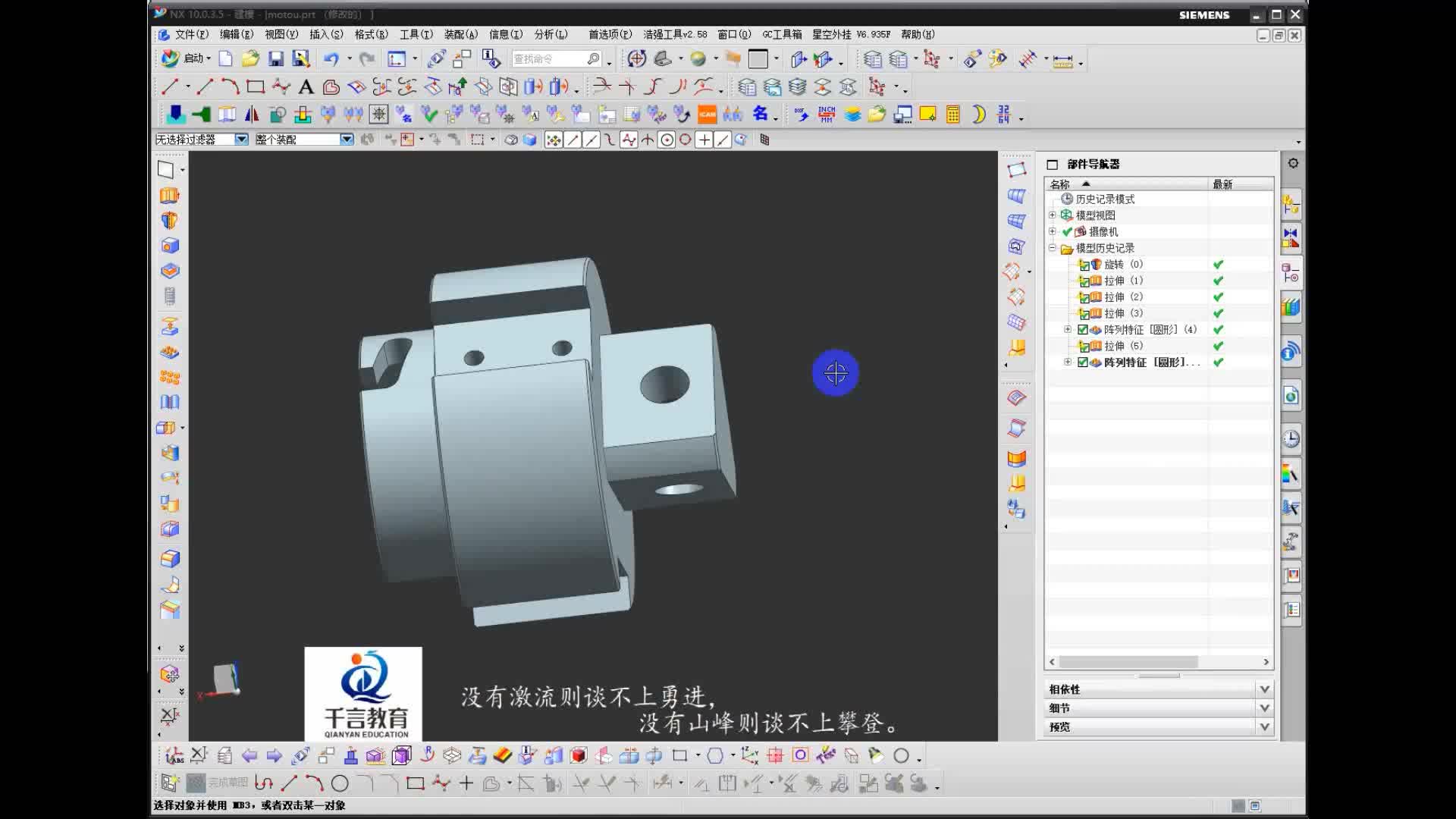Expand the 模型视图 tree node
Image resolution: width=1456 pixels, height=819 pixels.
tap(1052, 215)
